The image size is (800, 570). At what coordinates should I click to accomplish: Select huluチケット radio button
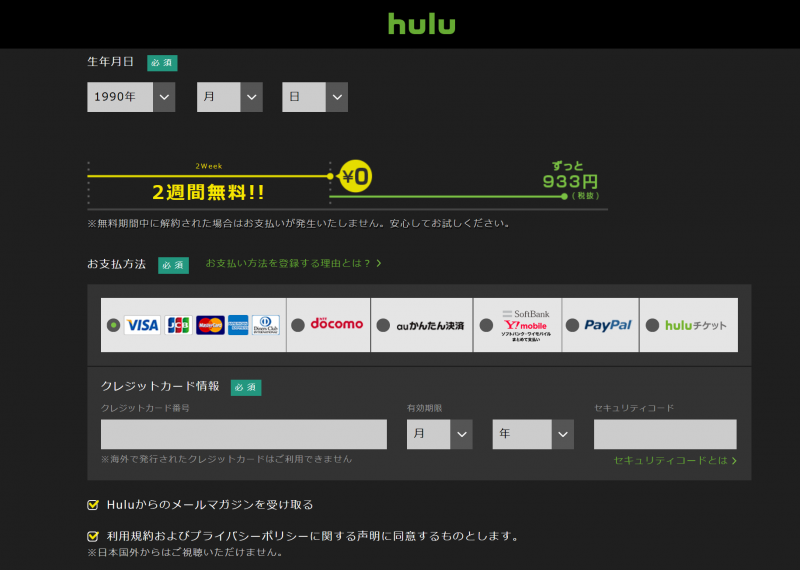653,325
